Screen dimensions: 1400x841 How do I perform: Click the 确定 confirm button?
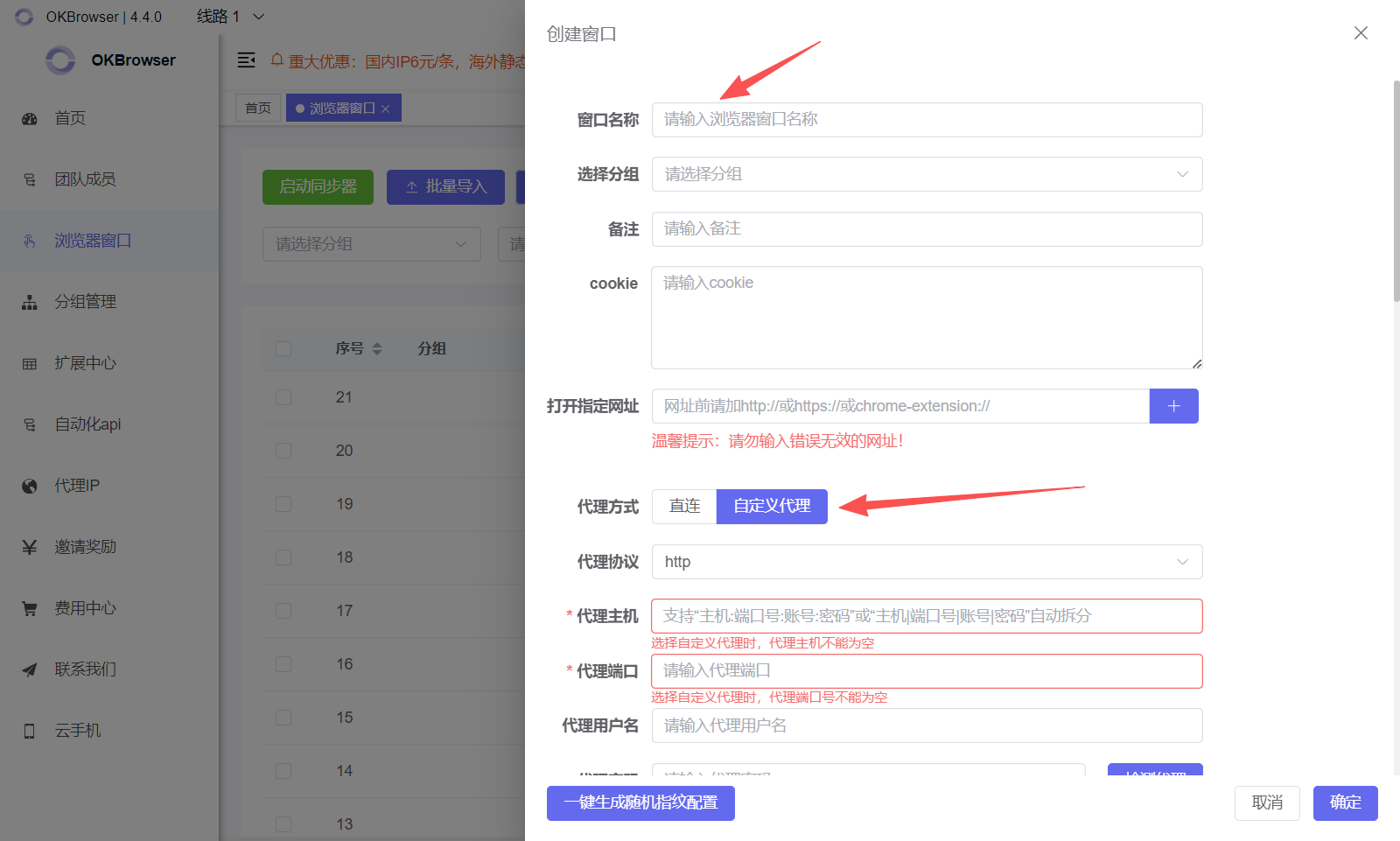(1345, 802)
